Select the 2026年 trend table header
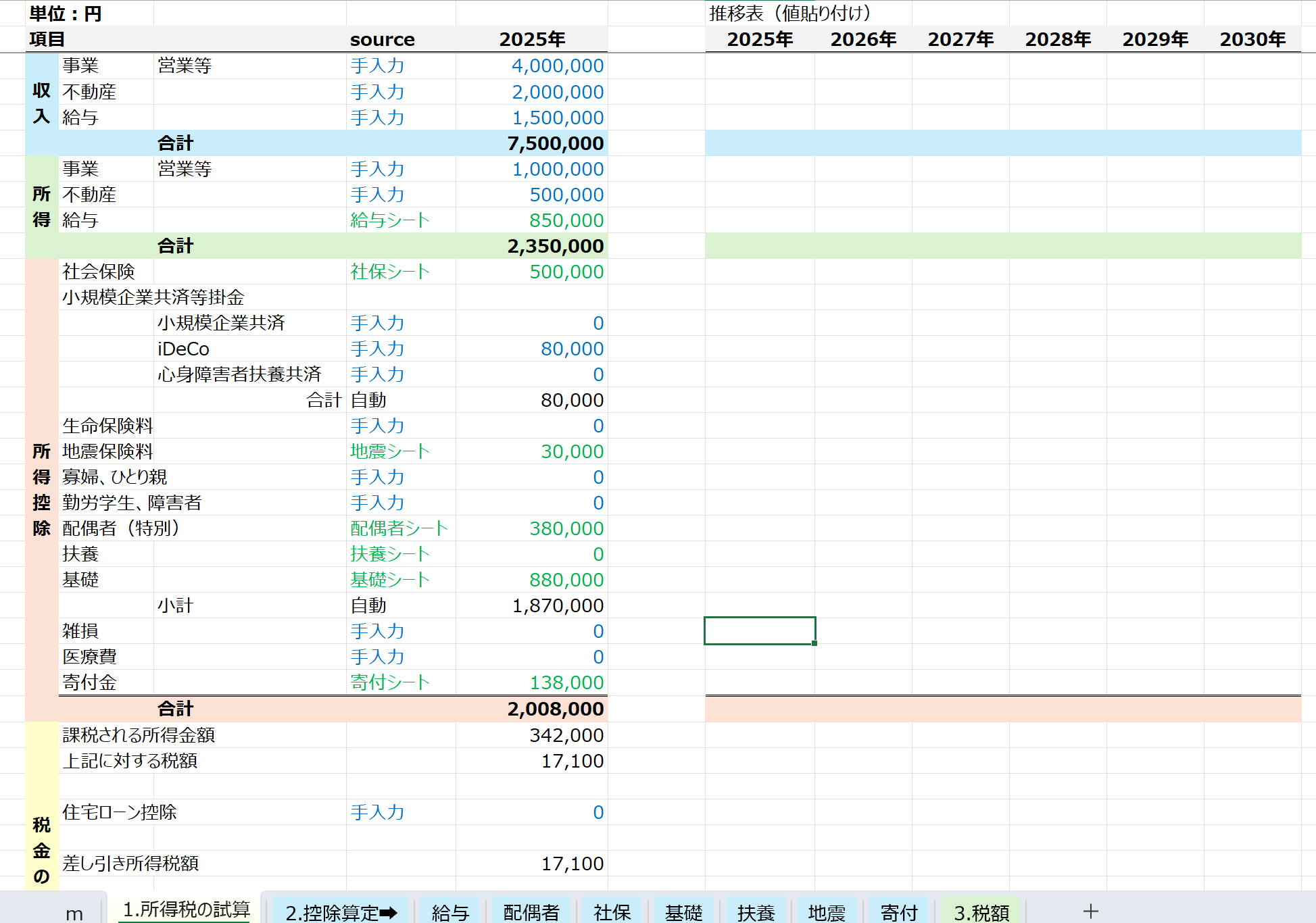Viewport: 1316px width, 923px height. tap(863, 39)
